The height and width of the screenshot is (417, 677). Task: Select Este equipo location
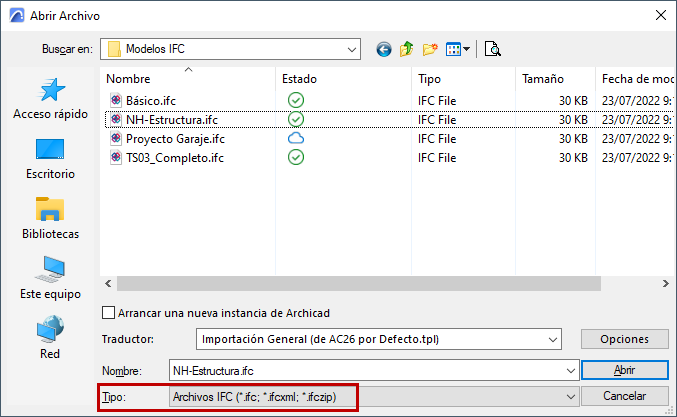click(51, 278)
